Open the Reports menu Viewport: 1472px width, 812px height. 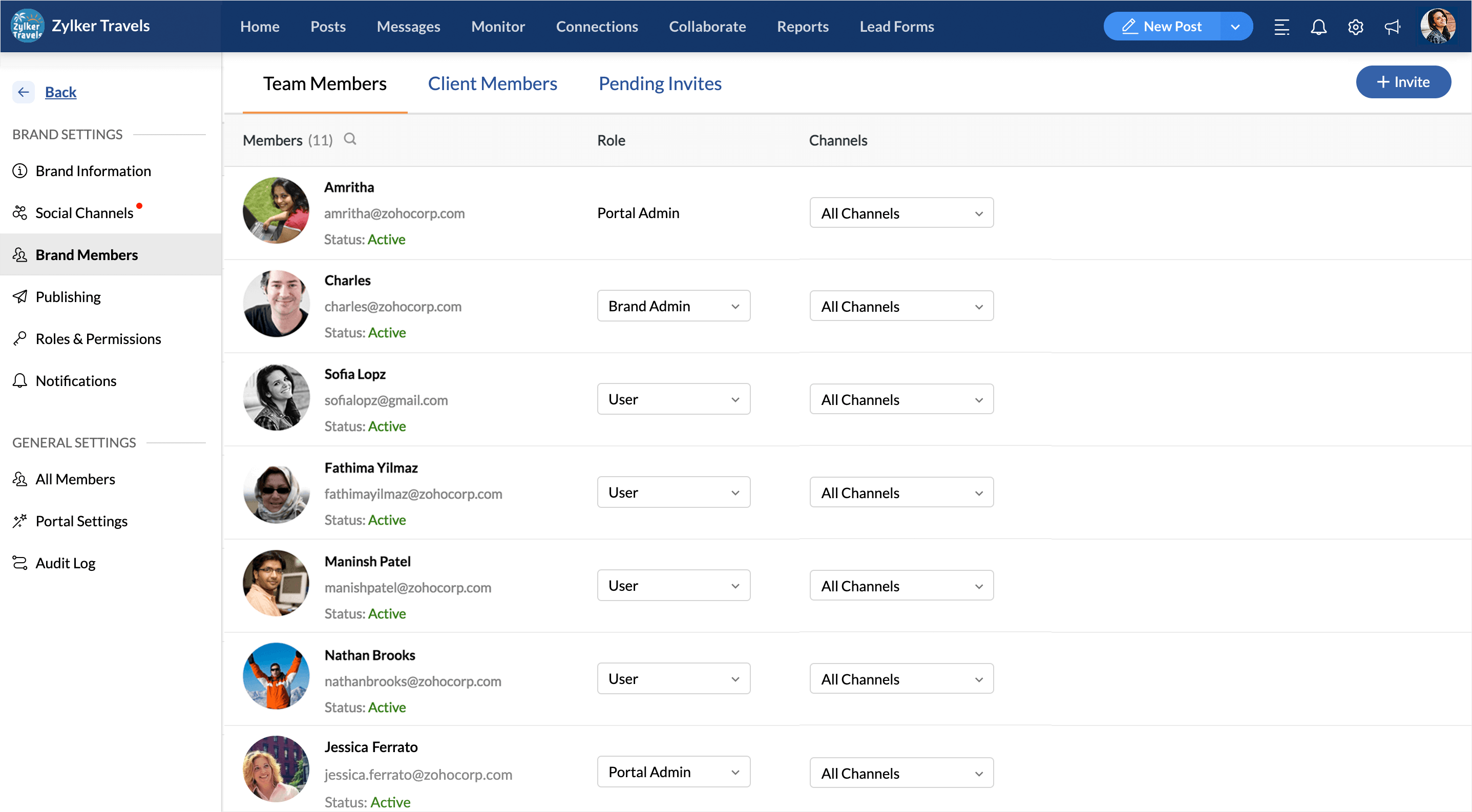[802, 27]
